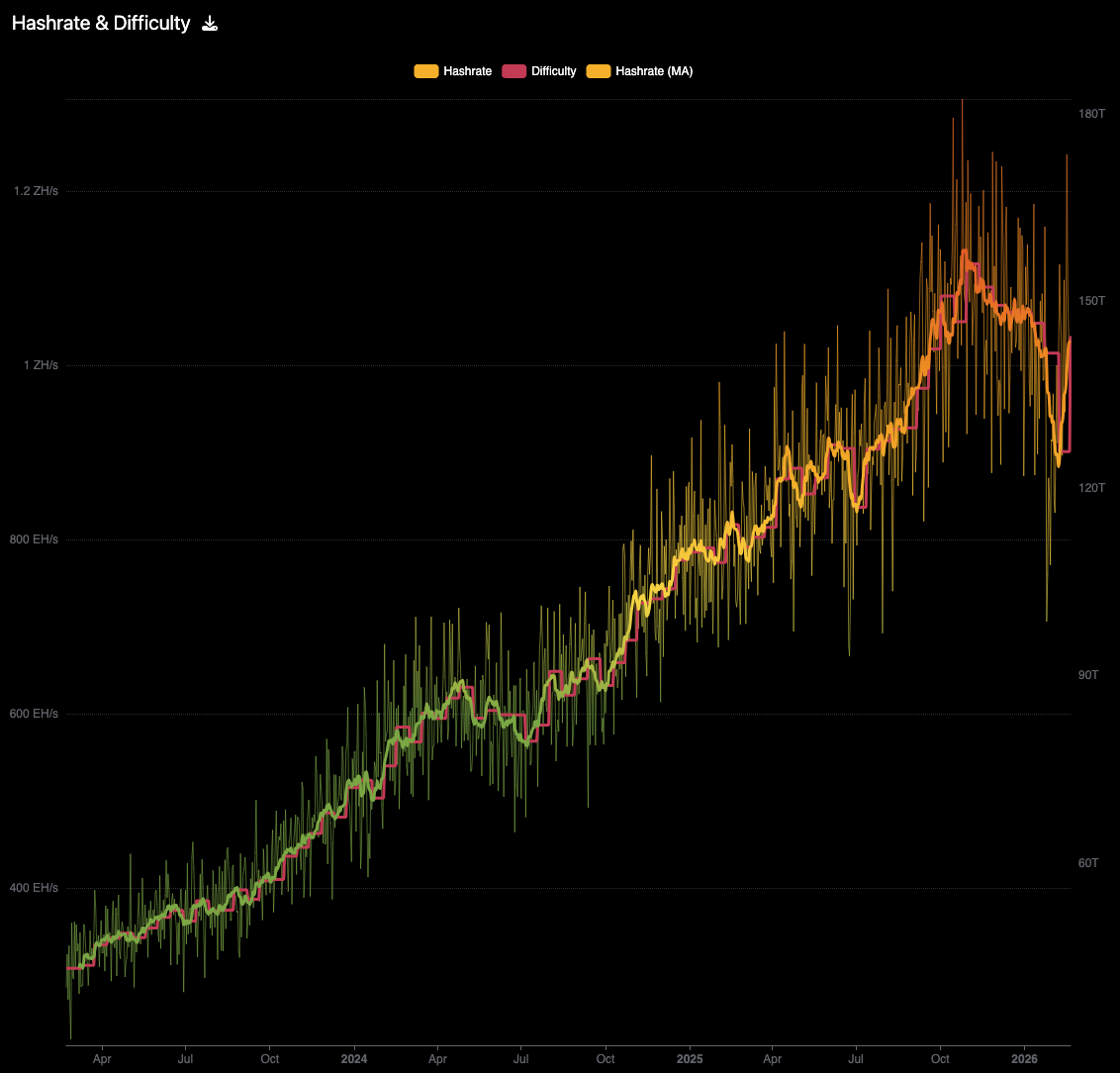1120x1073 pixels.
Task: Select the 2026 label on the x-axis
Action: (x=1025, y=1058)
